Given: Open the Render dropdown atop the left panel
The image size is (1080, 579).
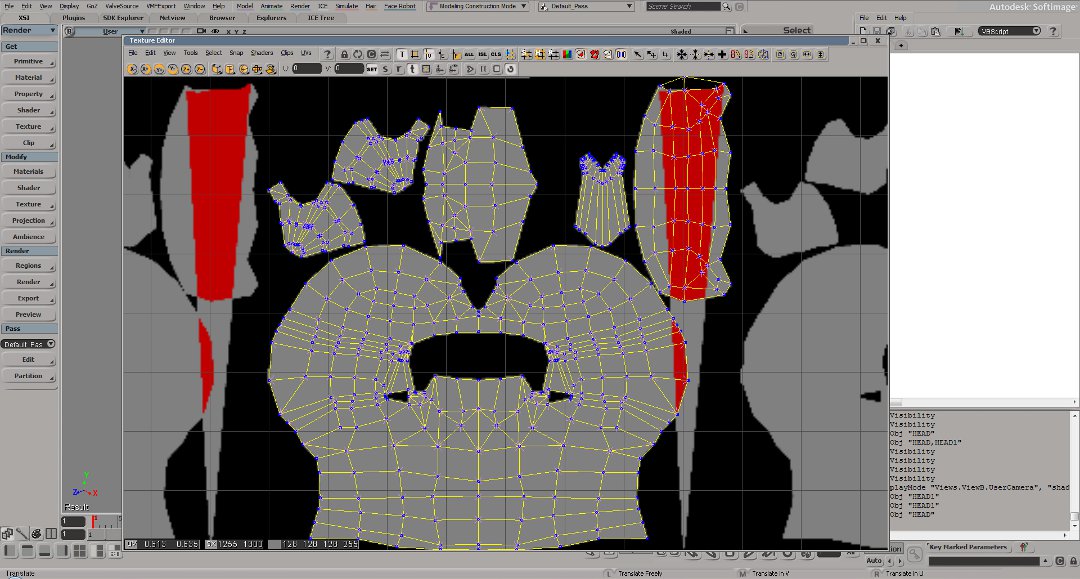Looking at the screenshot, I should [27, 31].
